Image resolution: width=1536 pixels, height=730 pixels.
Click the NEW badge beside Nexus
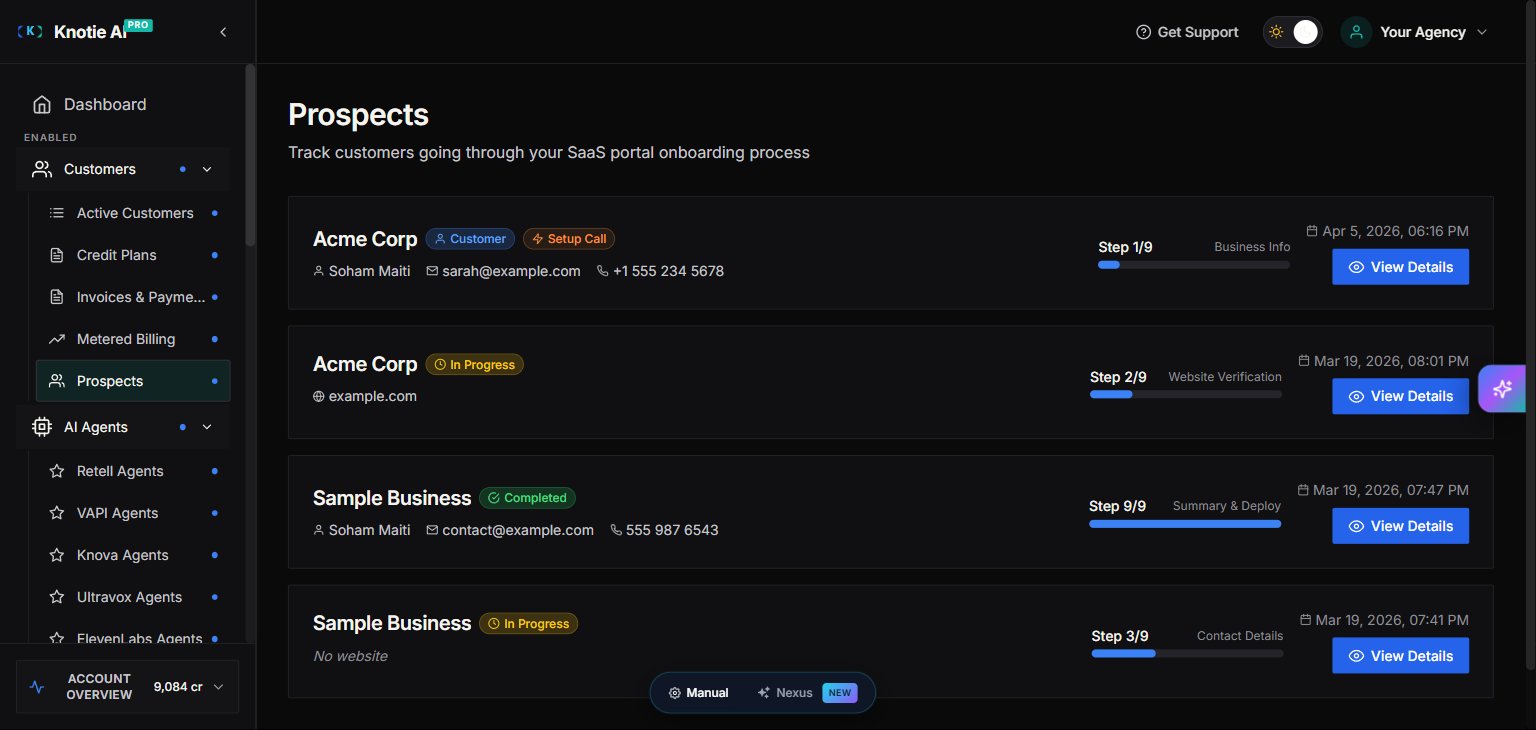[839, 692]
